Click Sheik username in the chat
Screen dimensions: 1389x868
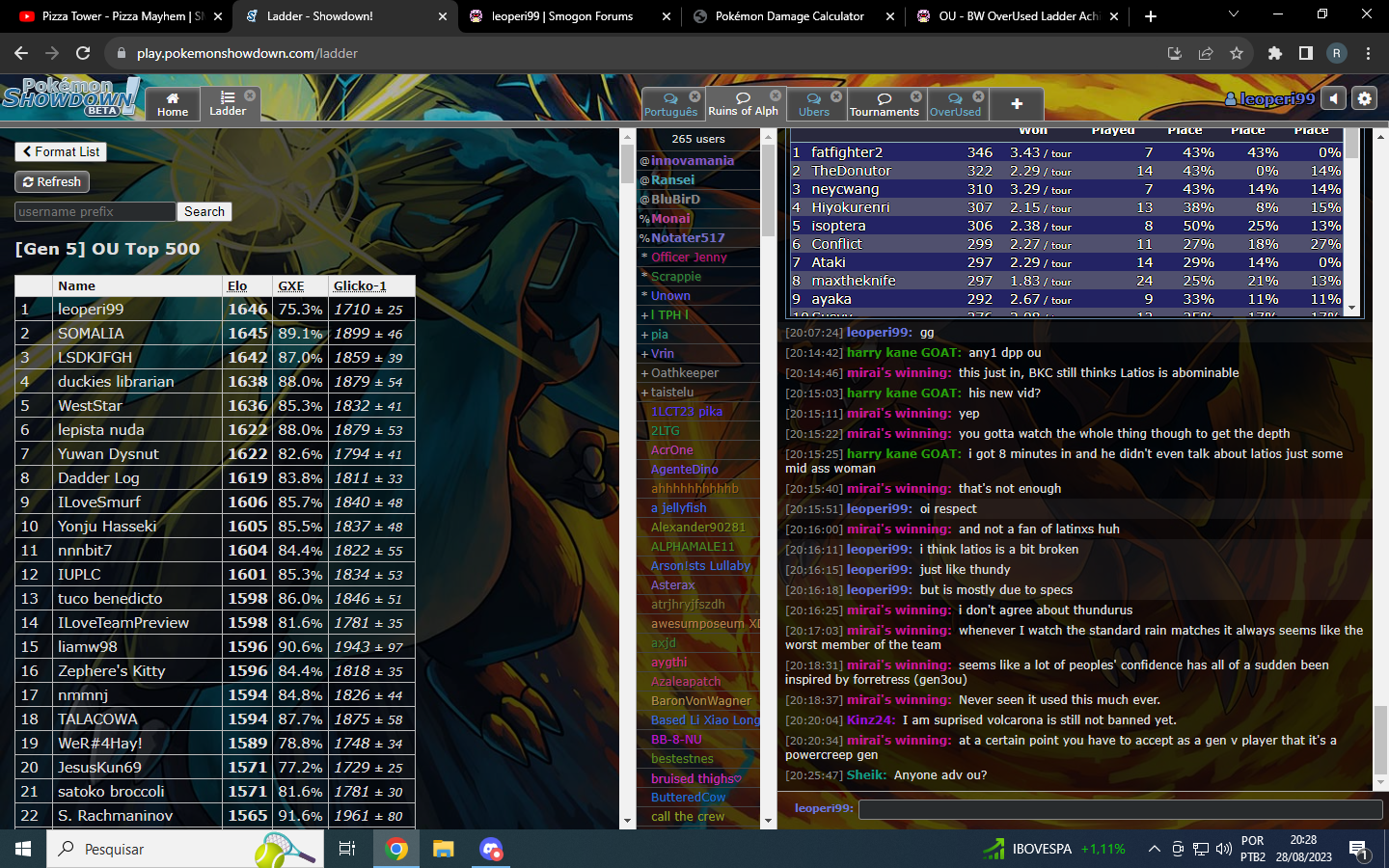[x=866, y=774]
